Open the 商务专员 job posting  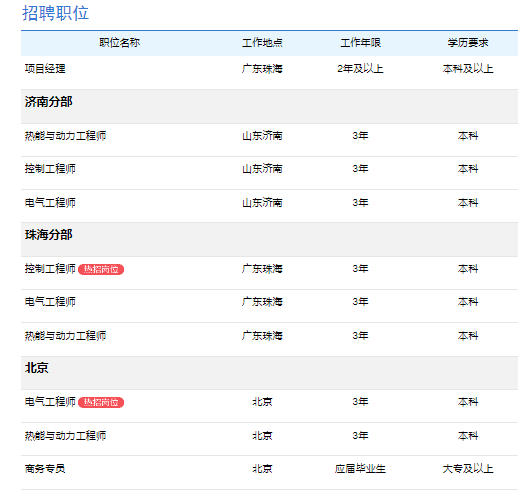click(45, 469)
